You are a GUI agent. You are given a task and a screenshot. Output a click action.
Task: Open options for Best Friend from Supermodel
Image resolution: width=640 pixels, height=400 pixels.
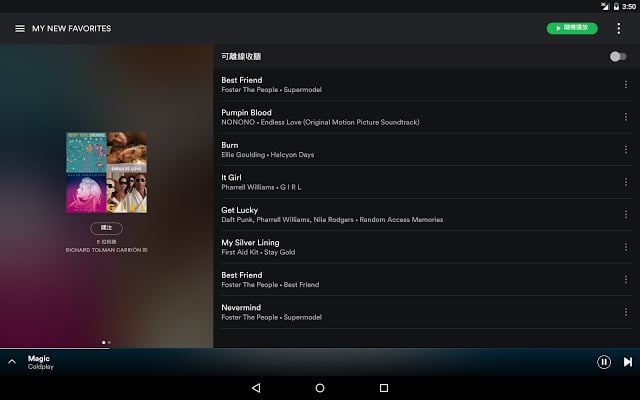pyautogui.click(x=626, y=84)
